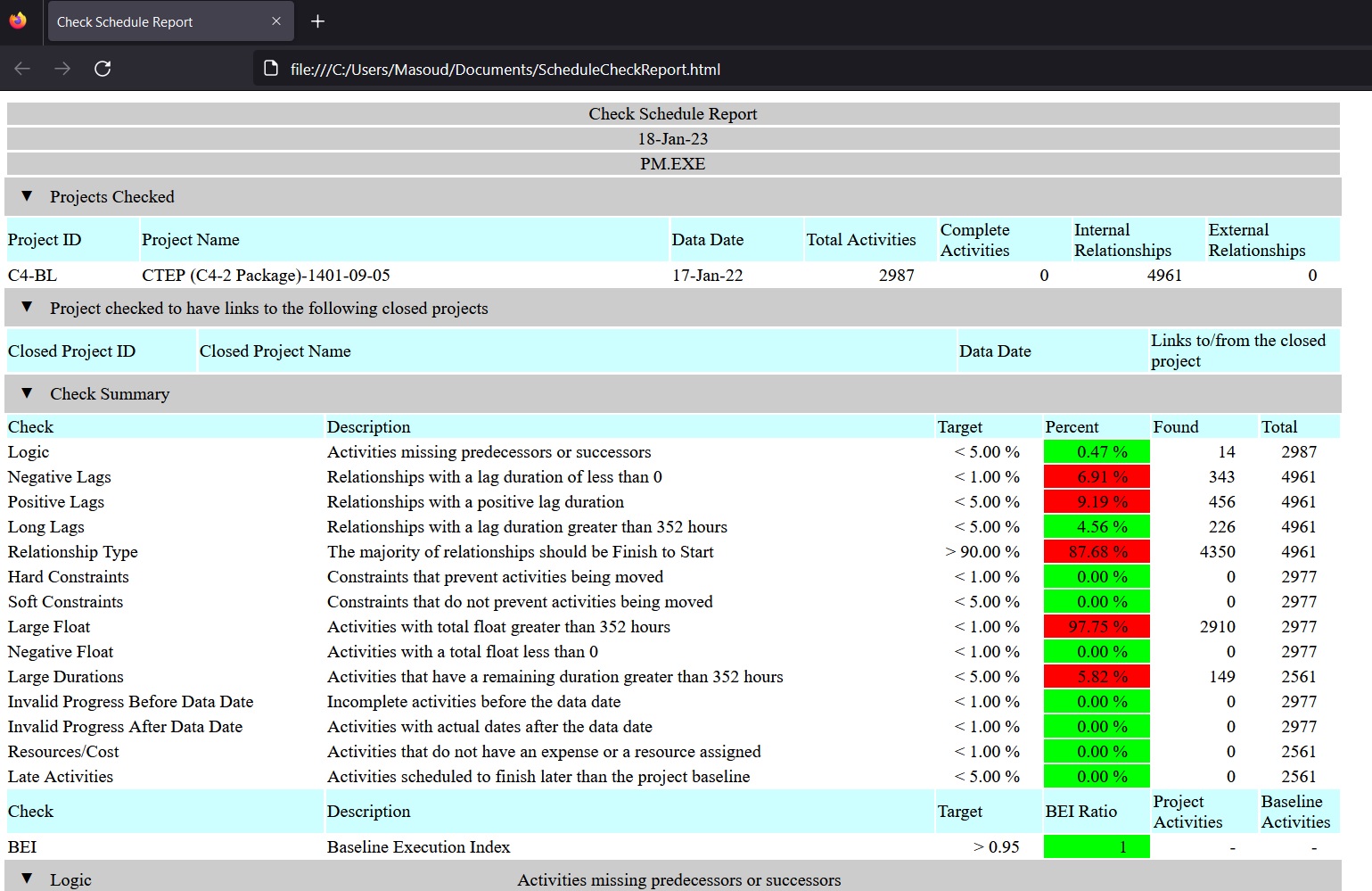
Task: Collapse the Logic details section
Action: 27,879
